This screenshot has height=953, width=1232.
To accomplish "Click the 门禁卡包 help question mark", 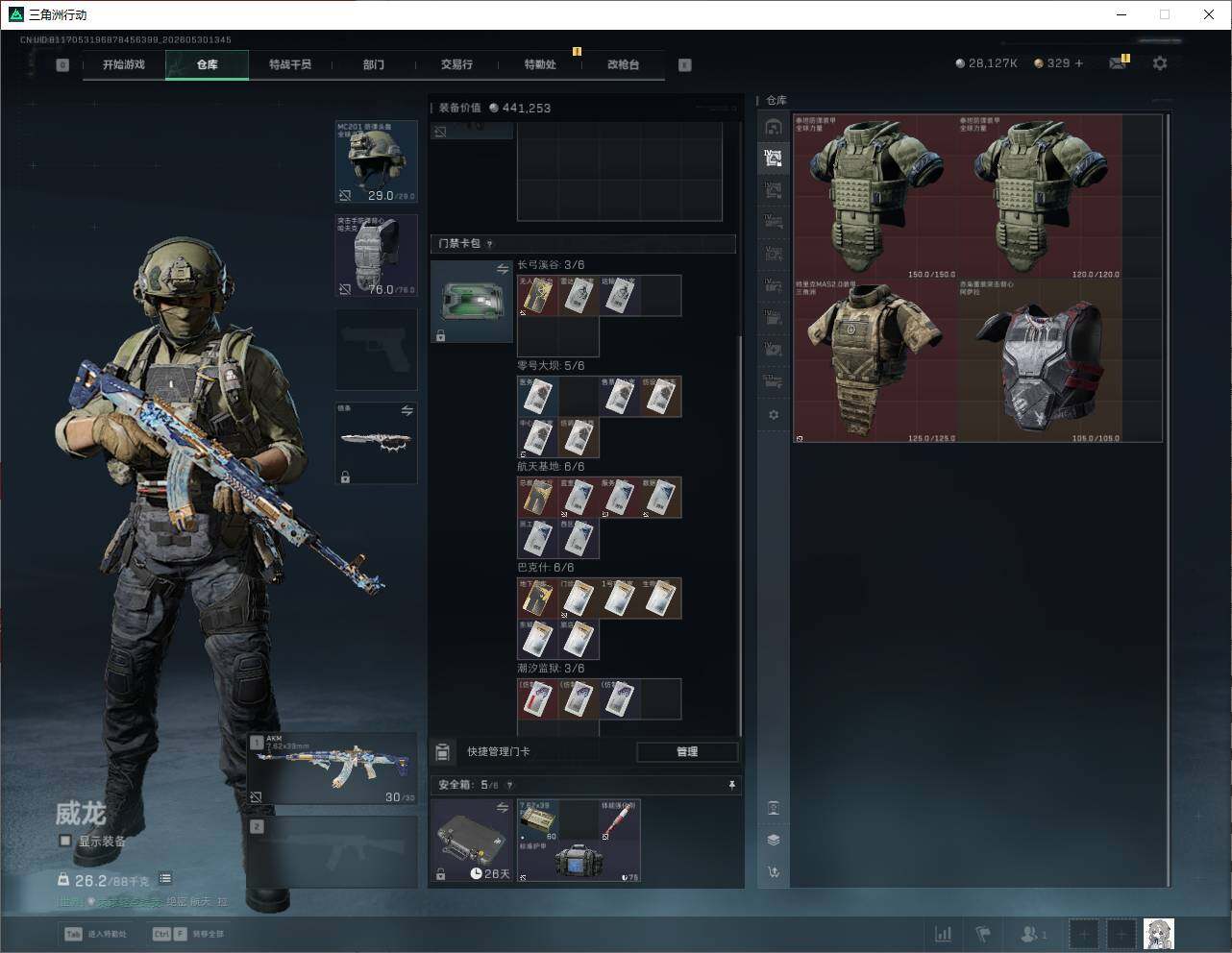I will point(490,244).
